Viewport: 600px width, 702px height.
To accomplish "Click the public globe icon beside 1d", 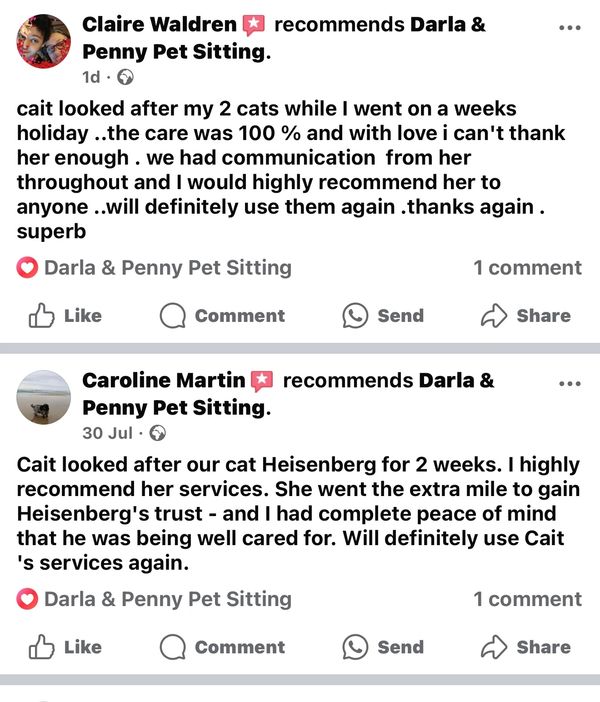I will point(126,78).
